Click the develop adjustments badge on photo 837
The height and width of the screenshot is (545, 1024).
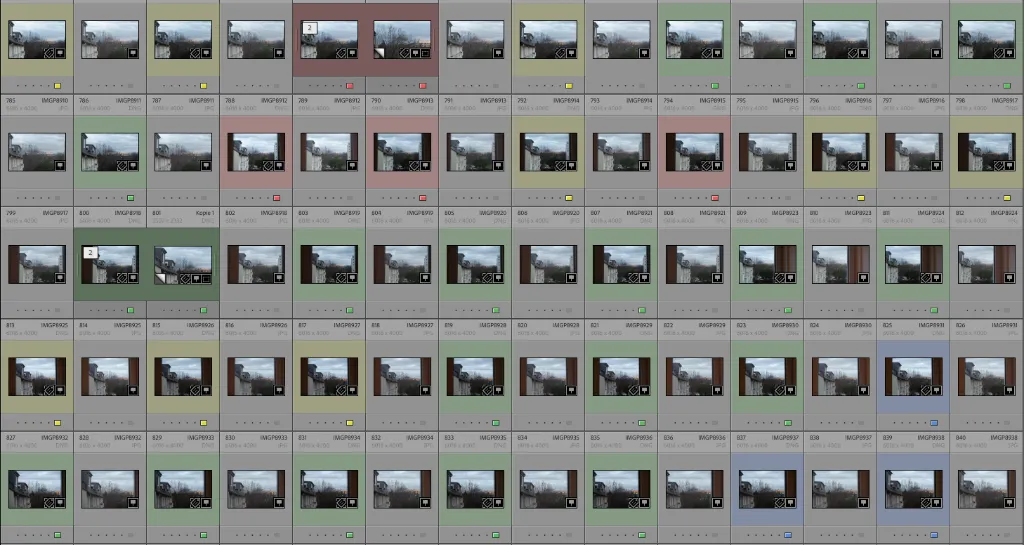pos(780,503)
